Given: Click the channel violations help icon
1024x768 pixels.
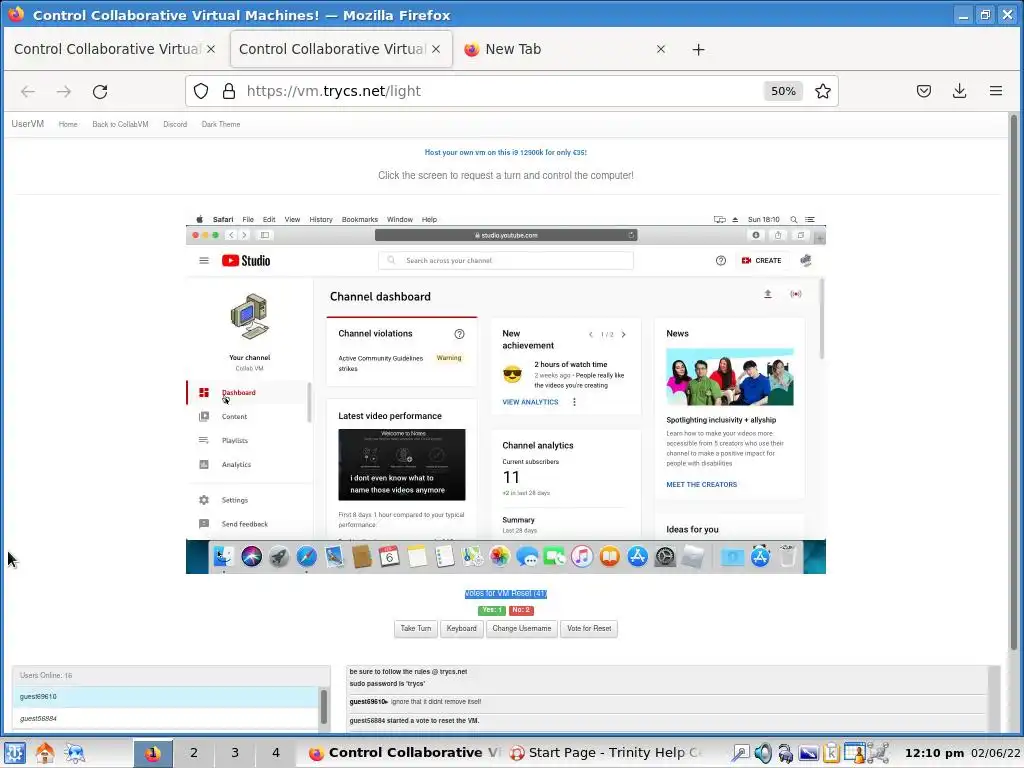Looking at the screenshot, I should [459, 334].
